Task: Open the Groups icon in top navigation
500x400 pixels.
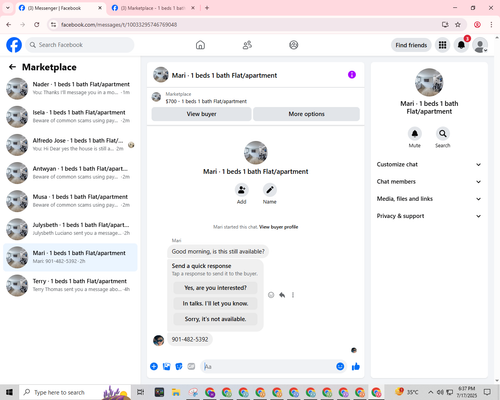Action: coord(294,45)
